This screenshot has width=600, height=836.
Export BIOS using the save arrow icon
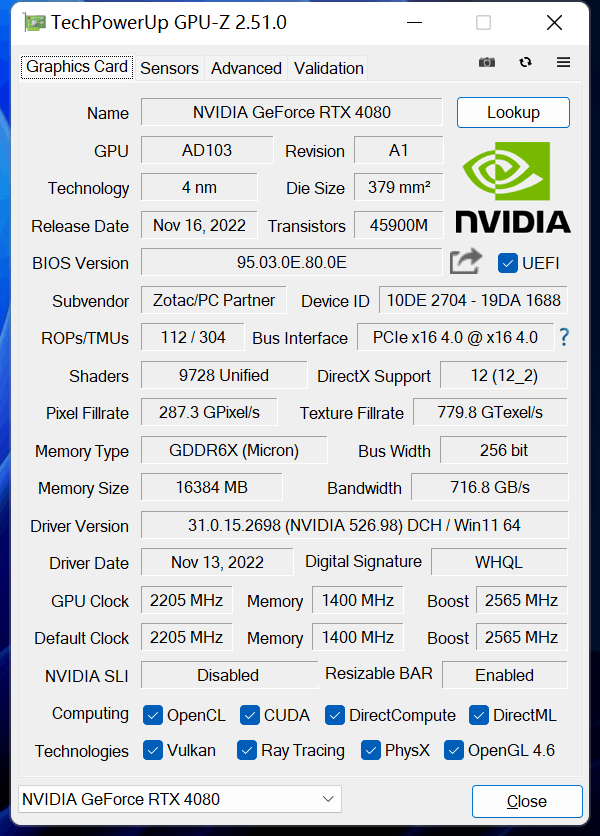(464, 260)
